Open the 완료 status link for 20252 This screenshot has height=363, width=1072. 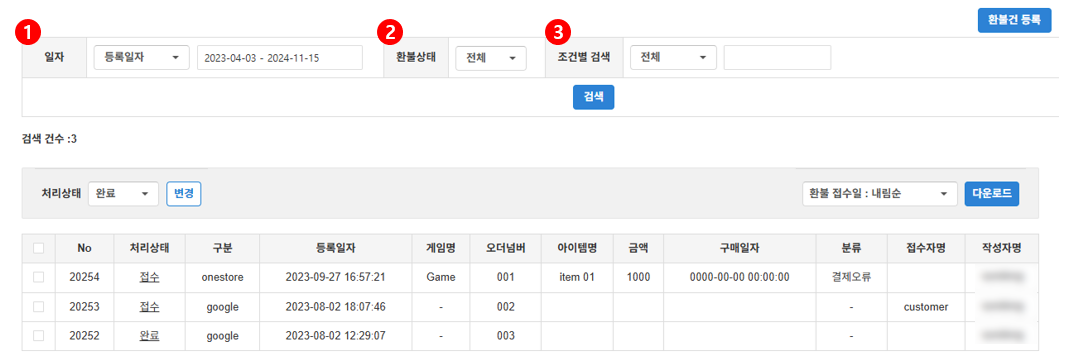(149, 336)
